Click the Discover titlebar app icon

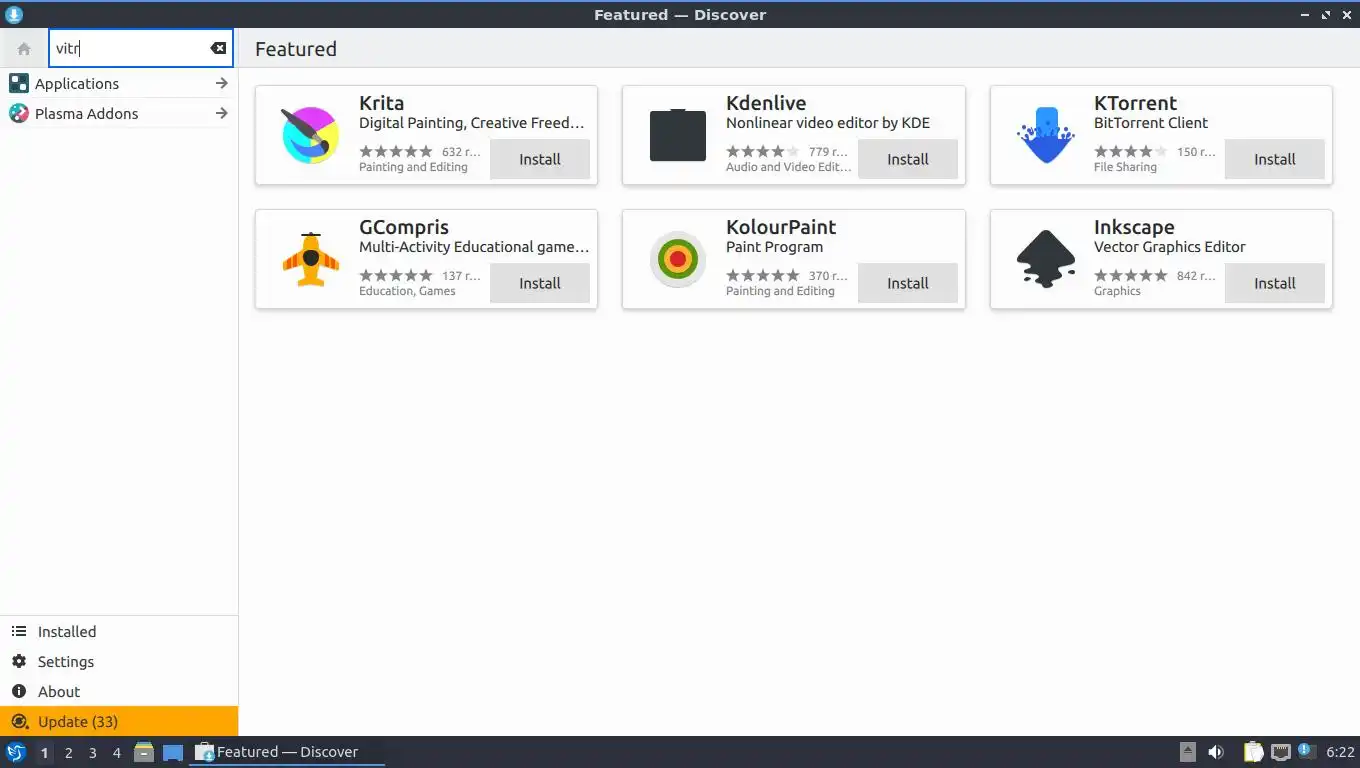(14, 14)
